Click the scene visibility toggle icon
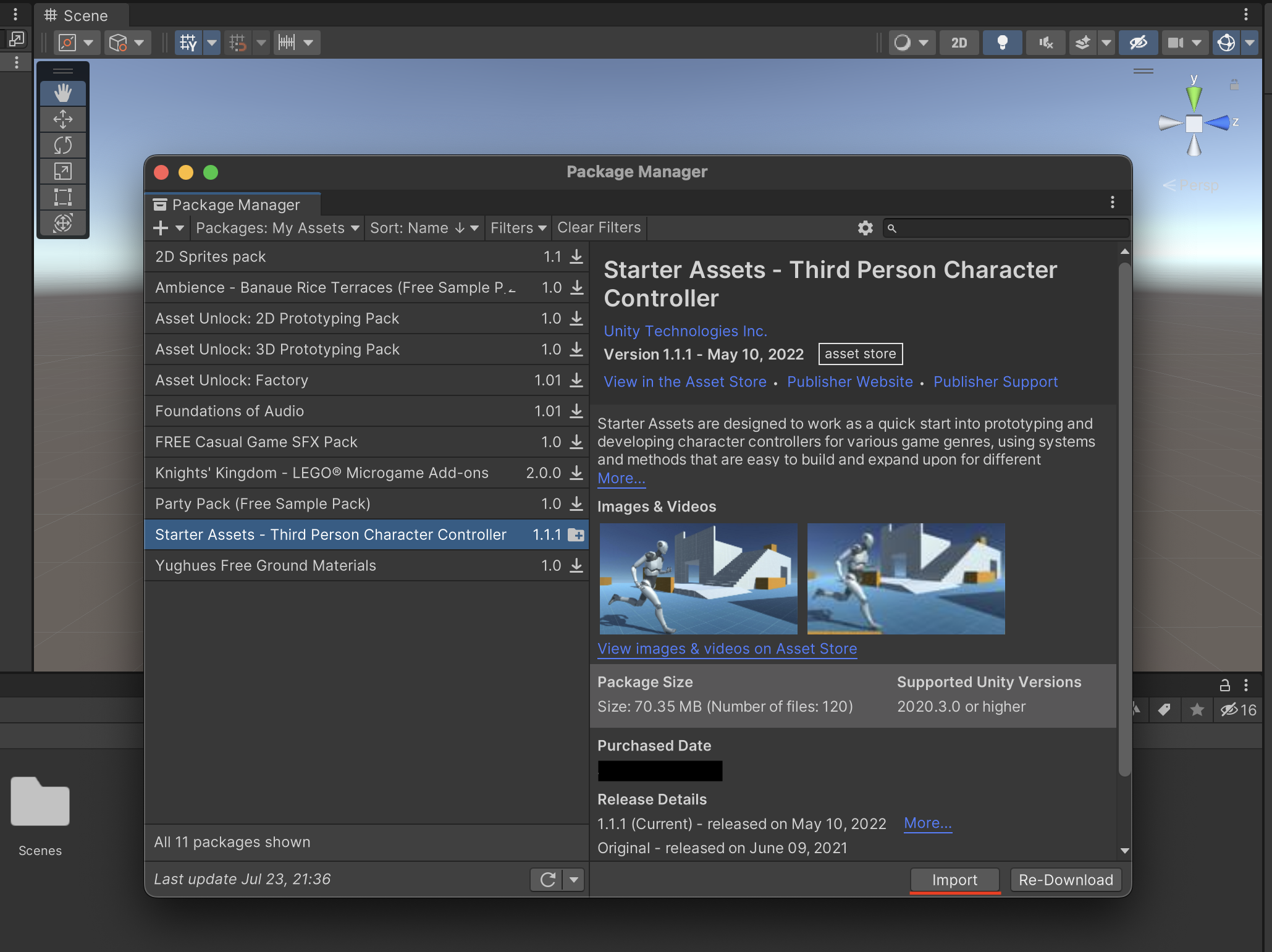1272x952 pixels. tap(1139, 41)
